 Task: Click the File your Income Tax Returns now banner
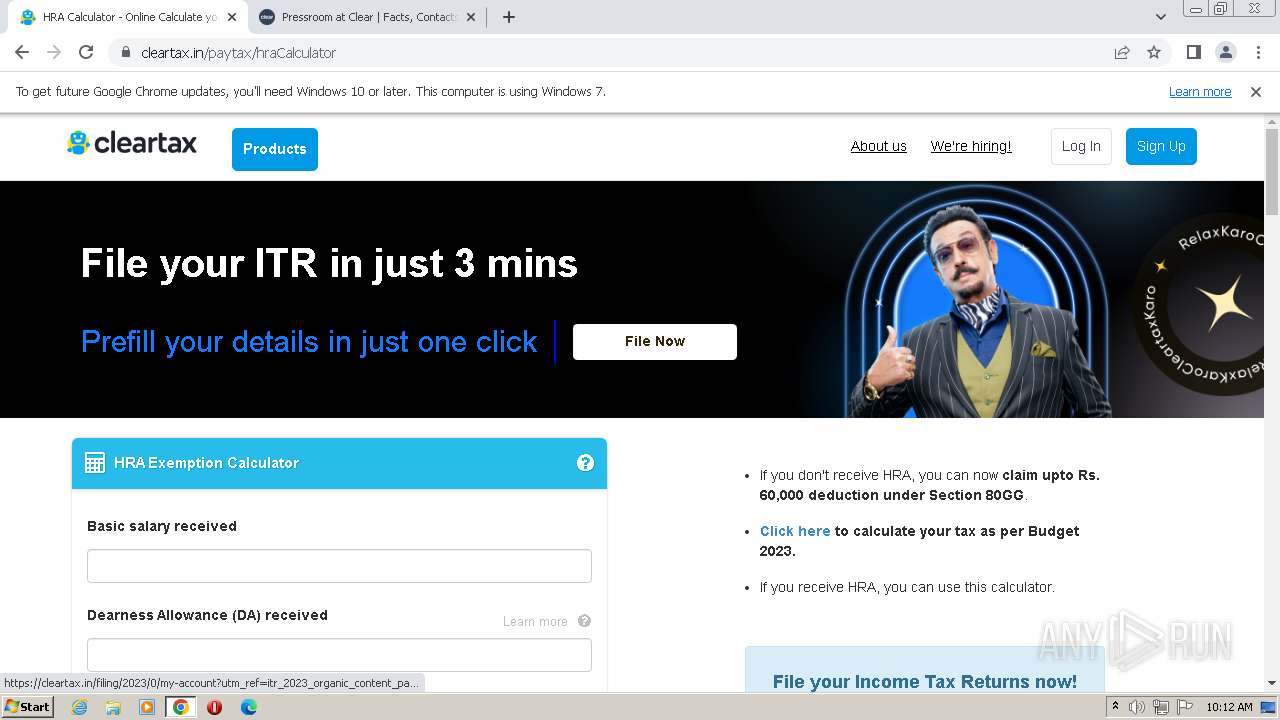point(925,670)
